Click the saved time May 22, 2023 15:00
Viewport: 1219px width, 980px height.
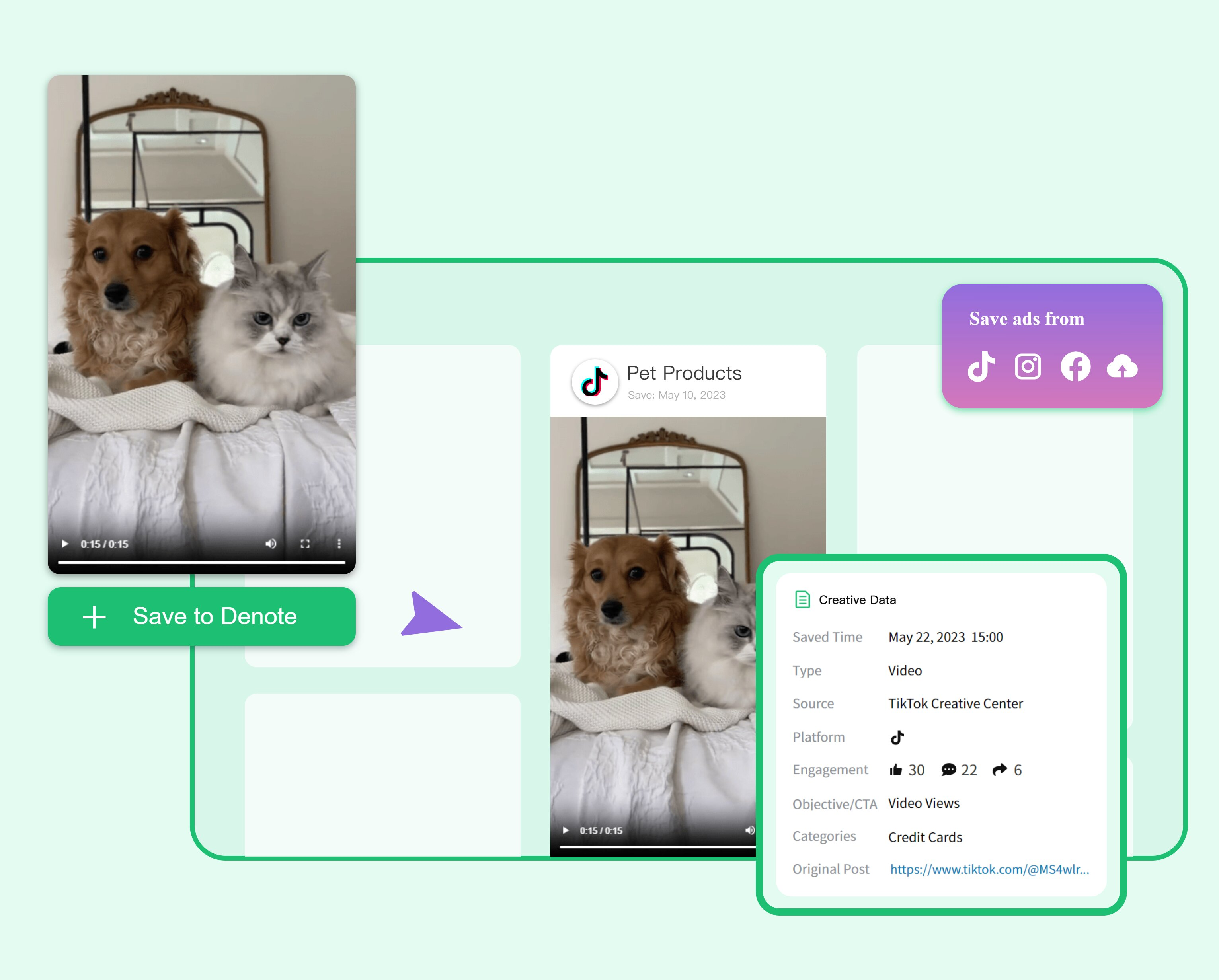coord(945,637)
